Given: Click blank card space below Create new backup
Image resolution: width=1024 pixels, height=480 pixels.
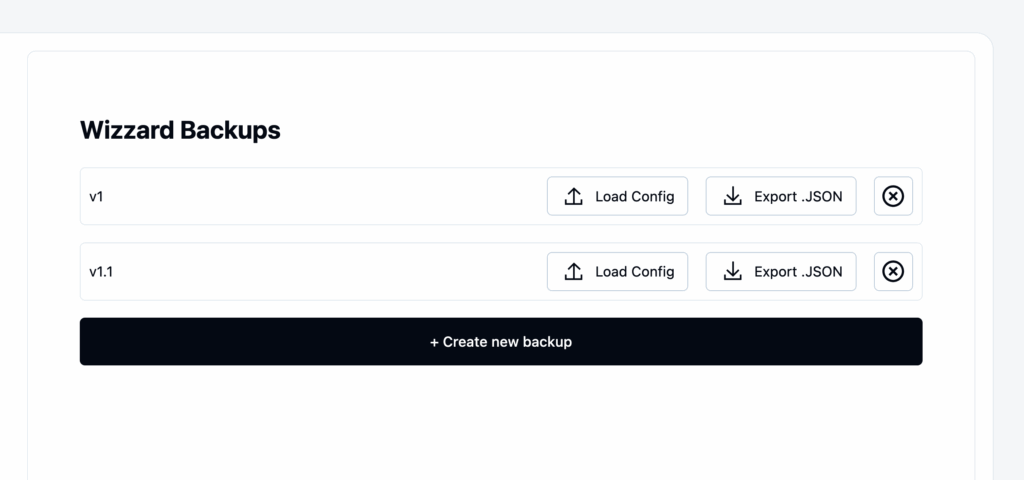Looking at the screenshot, I should point(500,420).
